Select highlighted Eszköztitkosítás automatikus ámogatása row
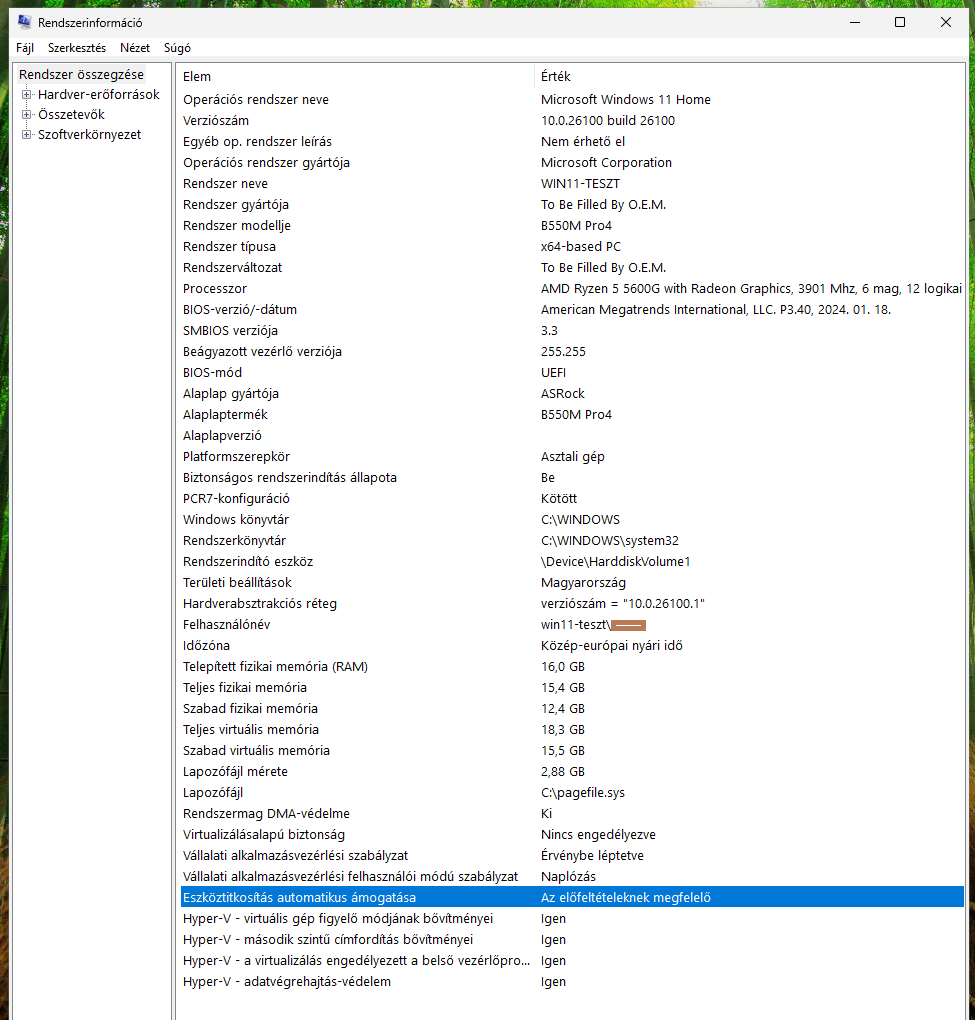The height and width of the screenshot is (1020, 975). [572, 898]
